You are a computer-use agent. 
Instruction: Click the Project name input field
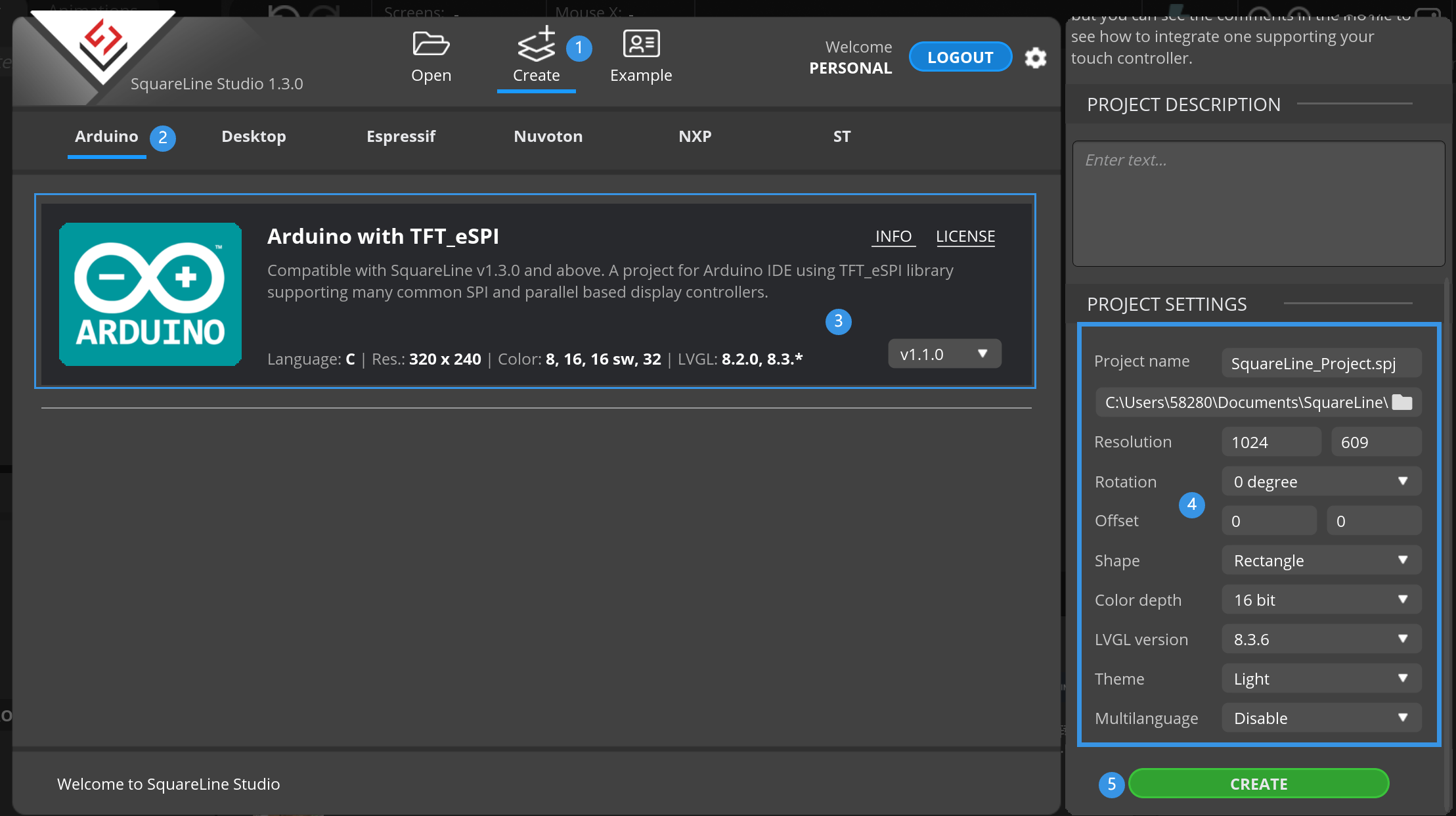pos(1321,363)
